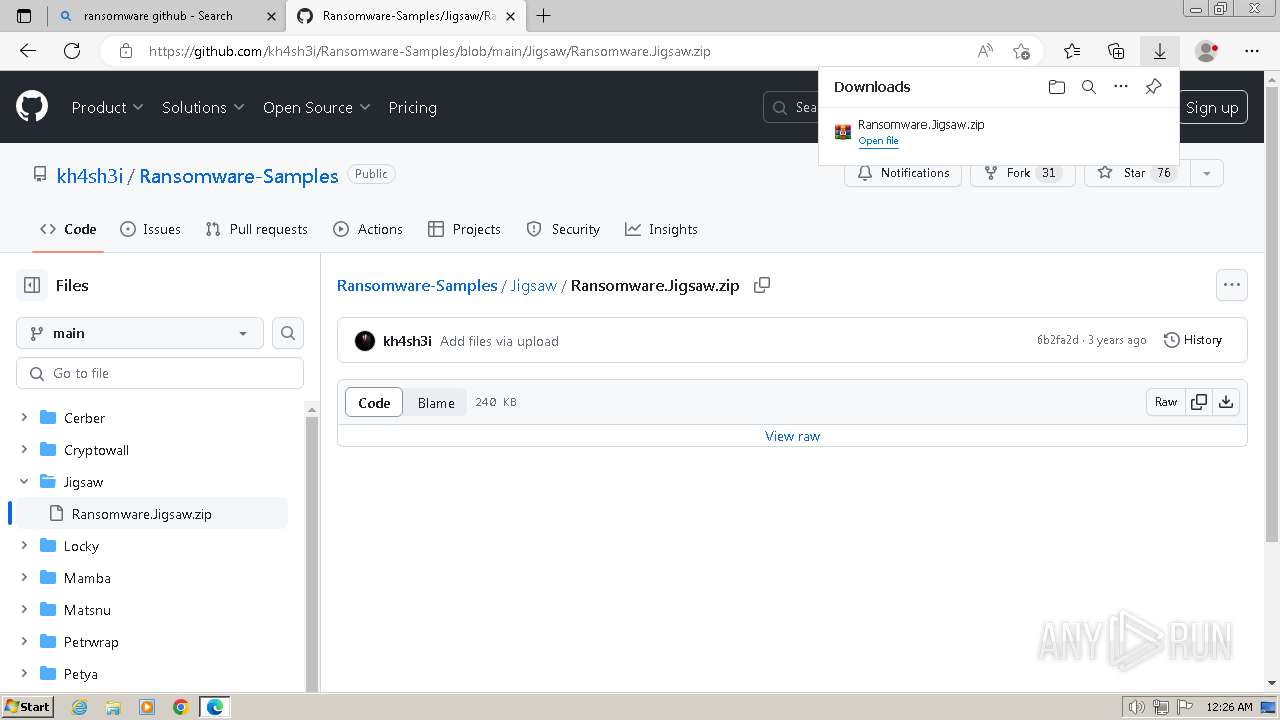Open the tab actions menu icon
This screenshot has height=720, width=1280.
[24, 15]
